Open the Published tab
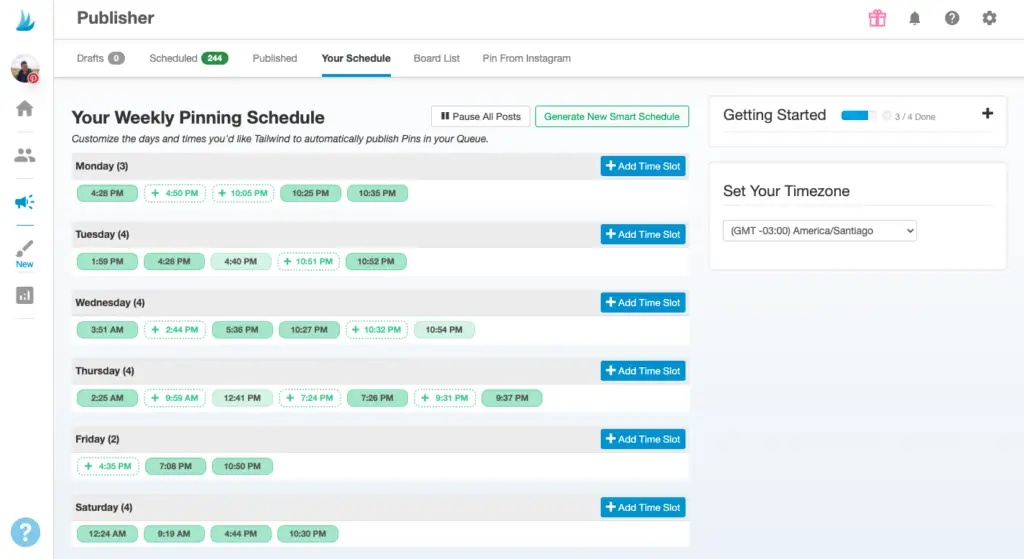1024x559 pixels. coord(274,58)
